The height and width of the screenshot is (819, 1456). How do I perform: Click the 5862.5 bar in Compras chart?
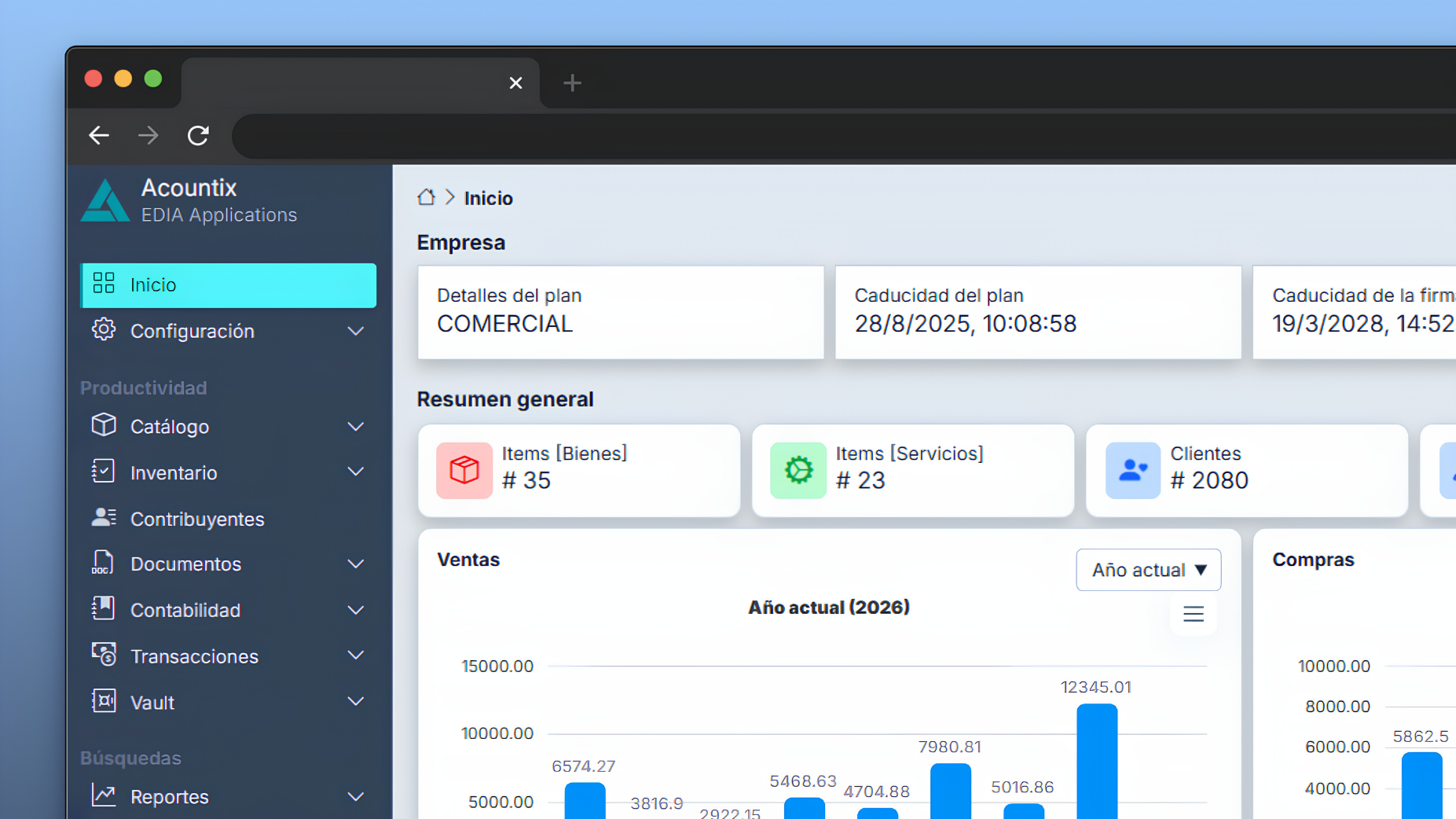1422,785
